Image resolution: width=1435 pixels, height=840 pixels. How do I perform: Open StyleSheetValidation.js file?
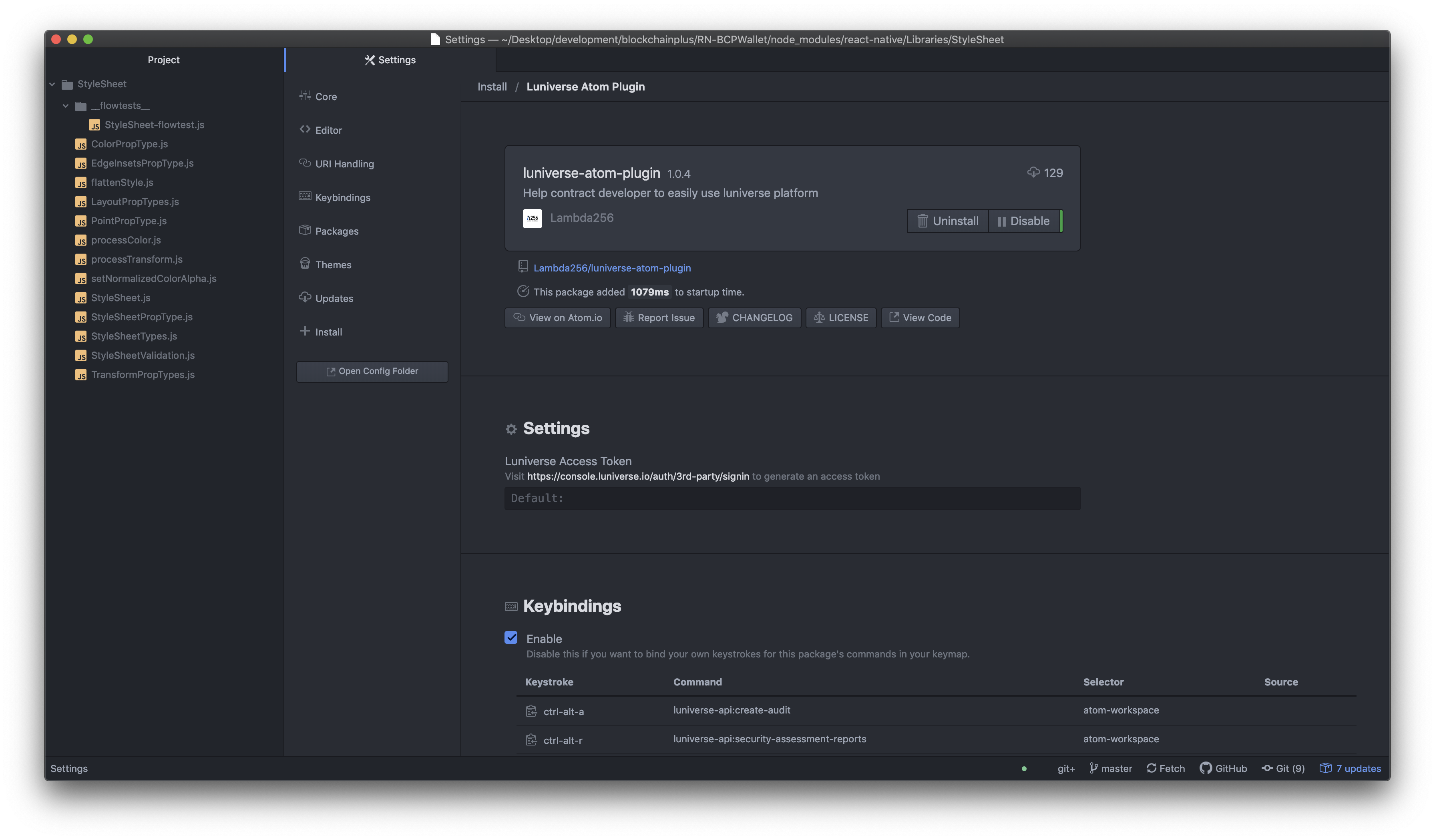click(143, 356)
